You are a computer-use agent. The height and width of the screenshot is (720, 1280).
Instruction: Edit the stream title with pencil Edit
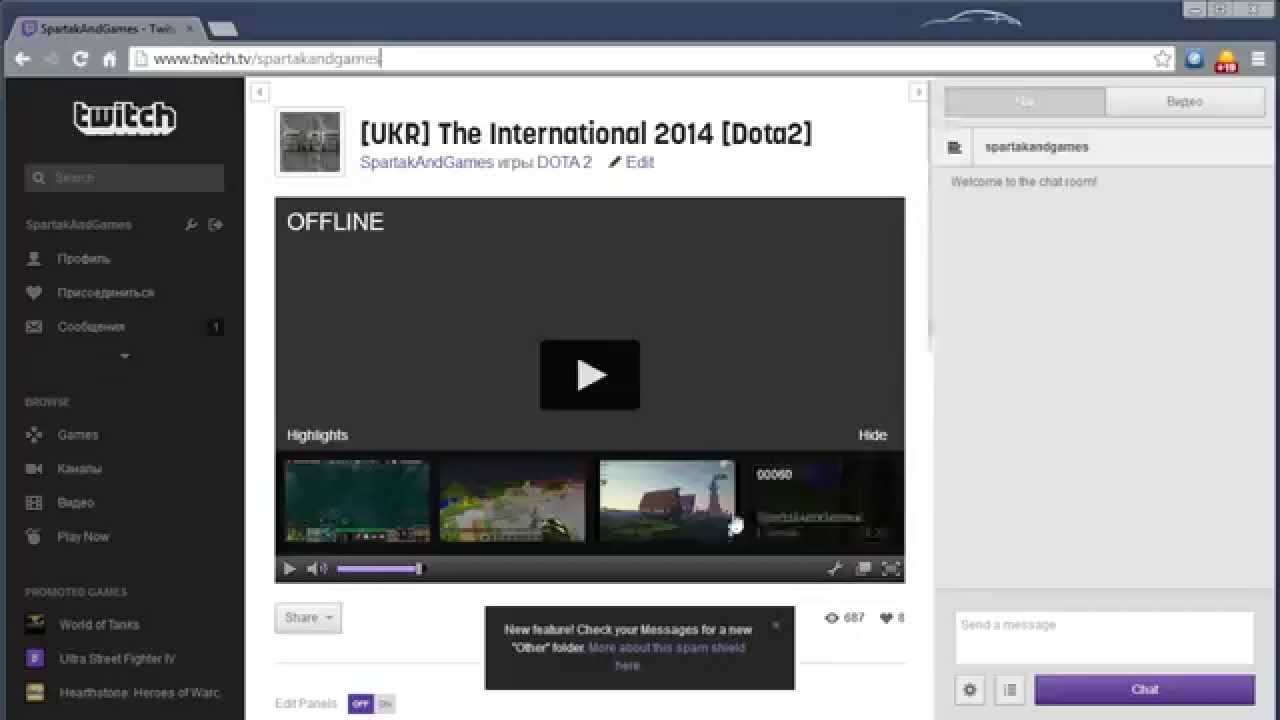(631, 162)
